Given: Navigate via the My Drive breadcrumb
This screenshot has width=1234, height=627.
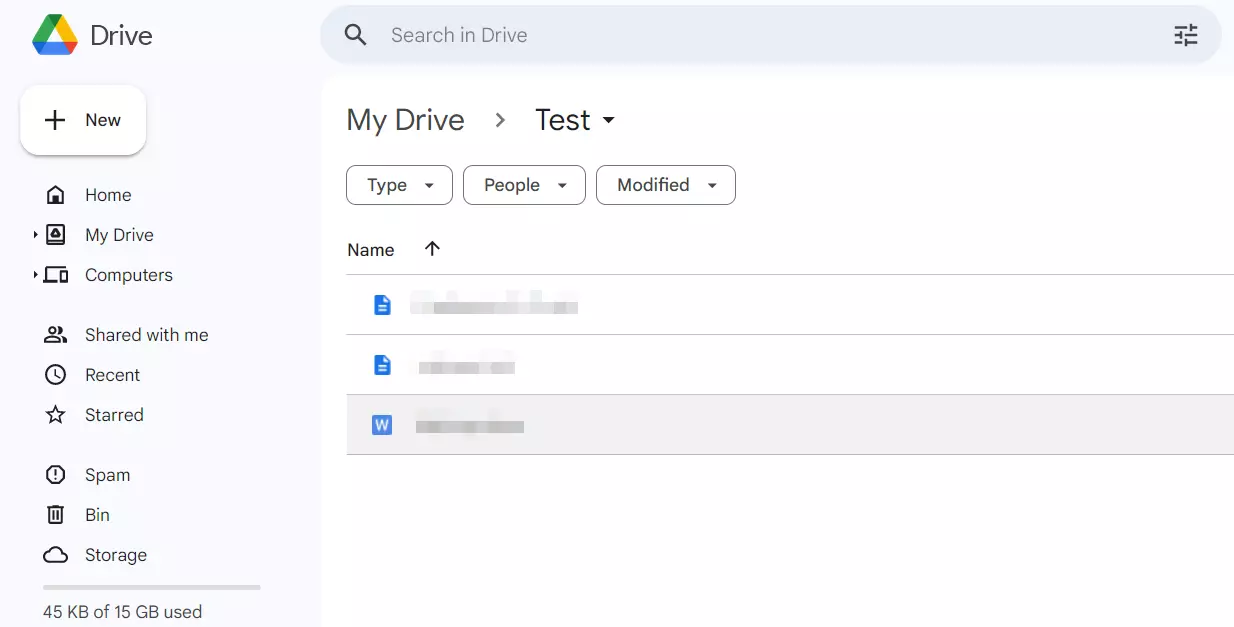Looking at the screenshot, I should pos(405,119).
